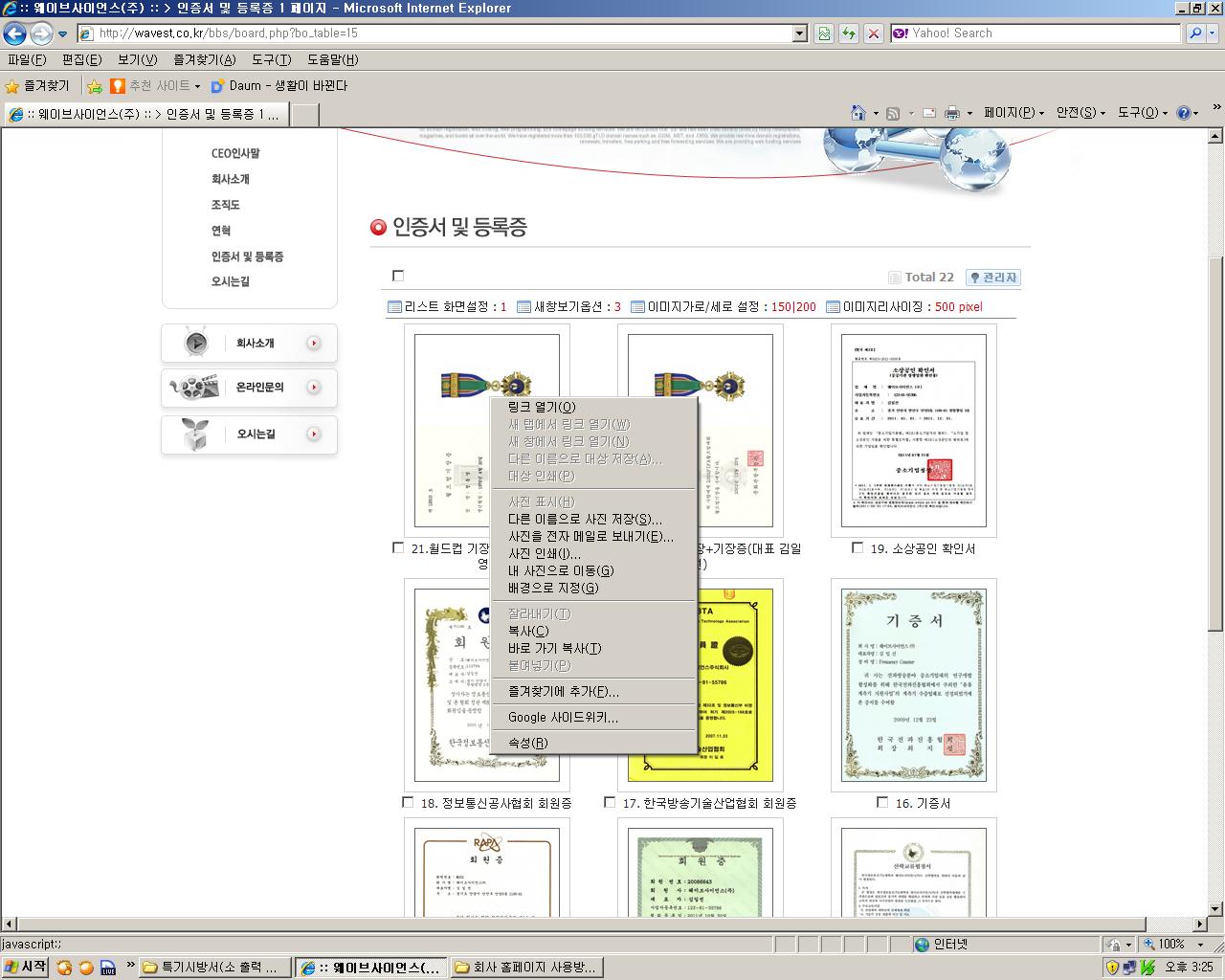Viewport: 1225px width, 980px height.
Task: Open the Print button dropdown arrow
Action: point(969,113)
